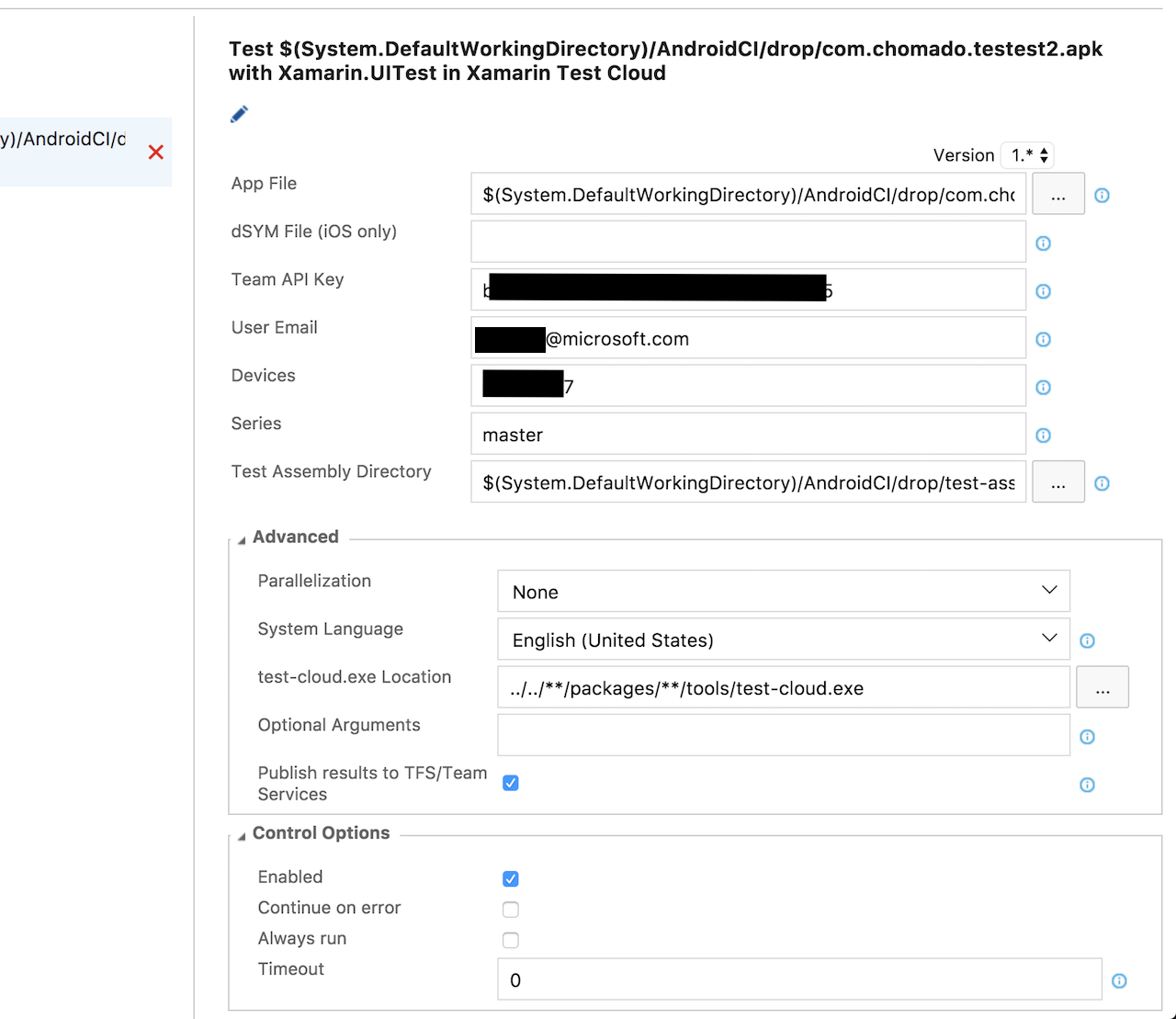Show info for Test Assembly Directory
This screenshot has width=1176, height=1019.
[1102, 483]
